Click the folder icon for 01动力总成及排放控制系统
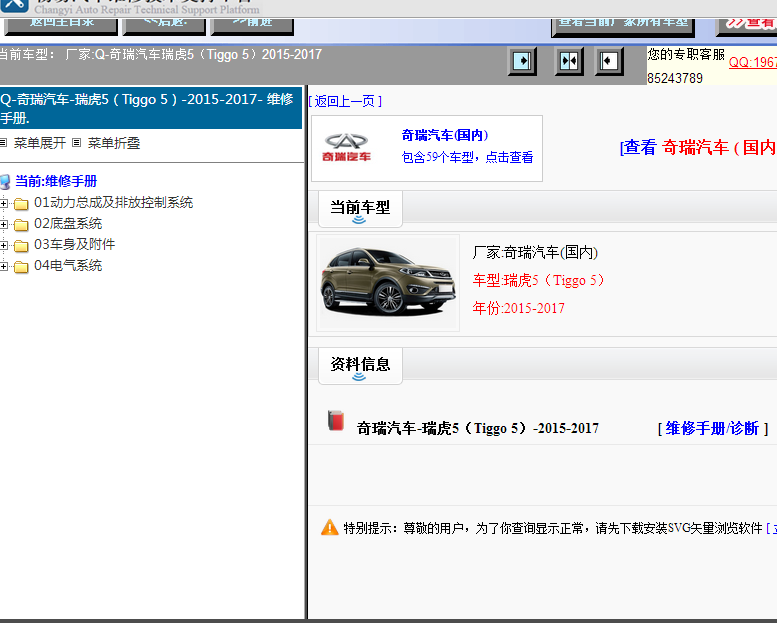The height and width of the screenshot is (623, 777). [21, 204]
